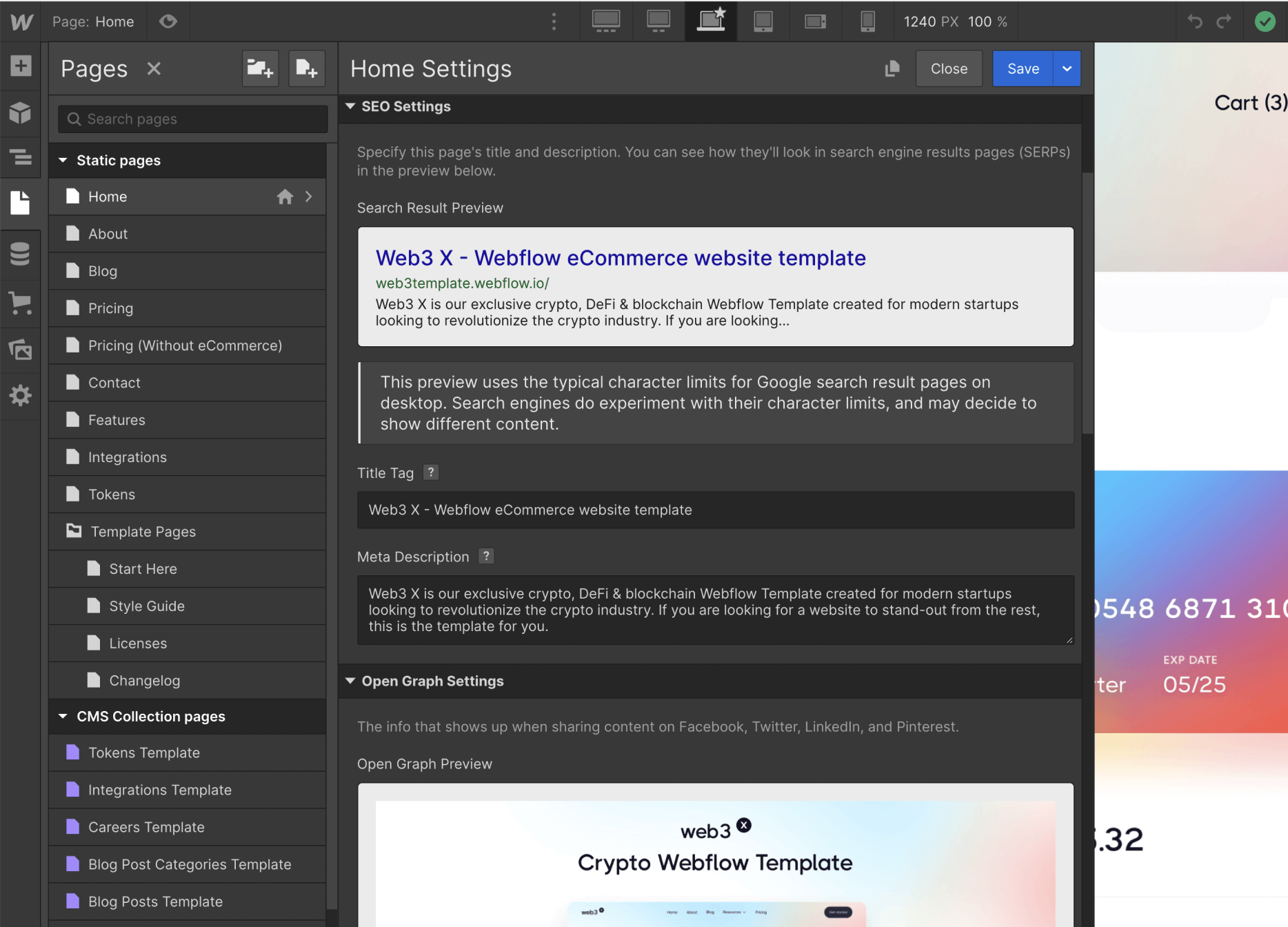This screenshot has height=927, width=1288.
Task: Open the three-dot options menu in top bar
Action: pos(554,21)
